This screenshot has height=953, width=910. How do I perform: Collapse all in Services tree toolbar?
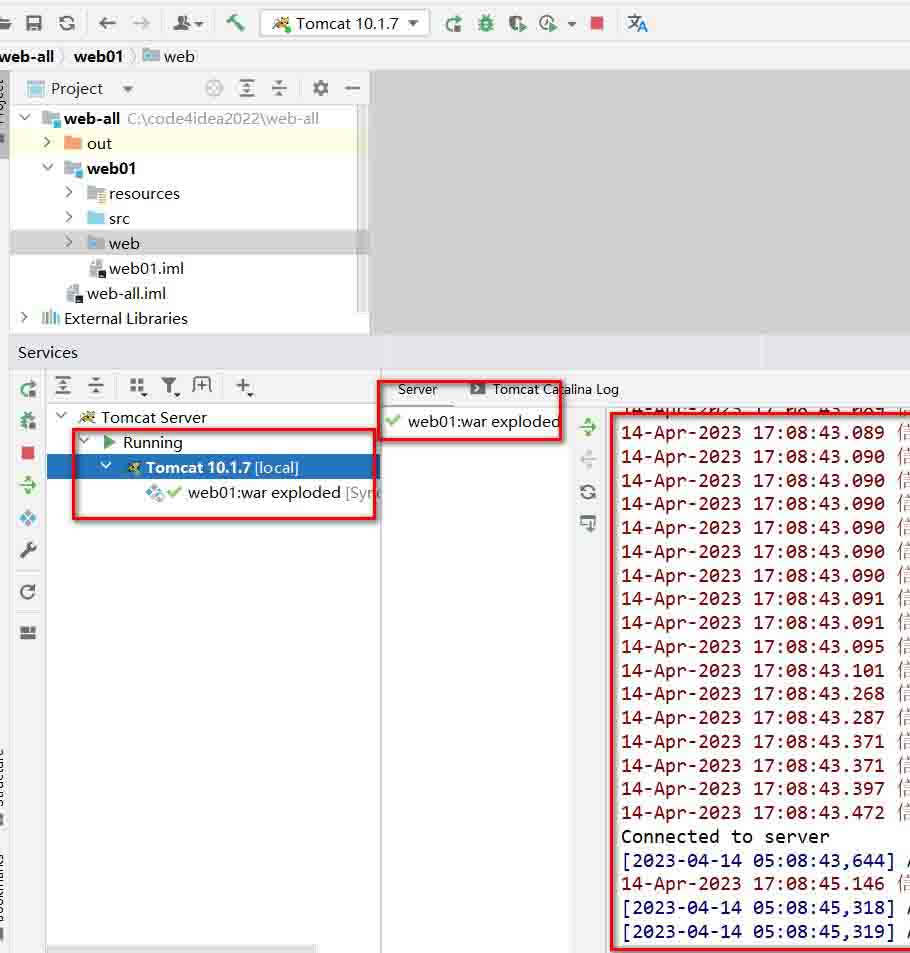(96, 385)
